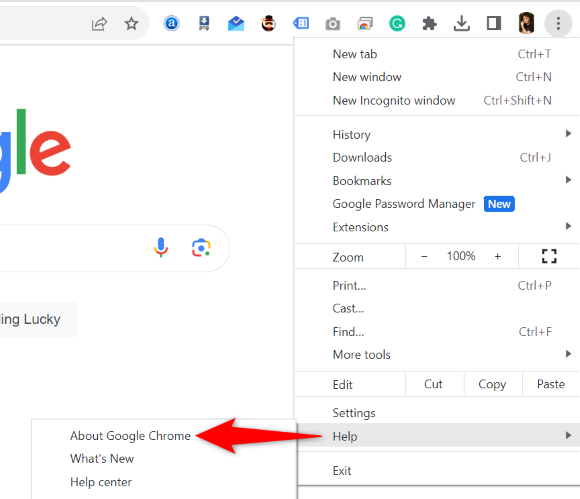Open Downloads from the menu

[437, 158]
